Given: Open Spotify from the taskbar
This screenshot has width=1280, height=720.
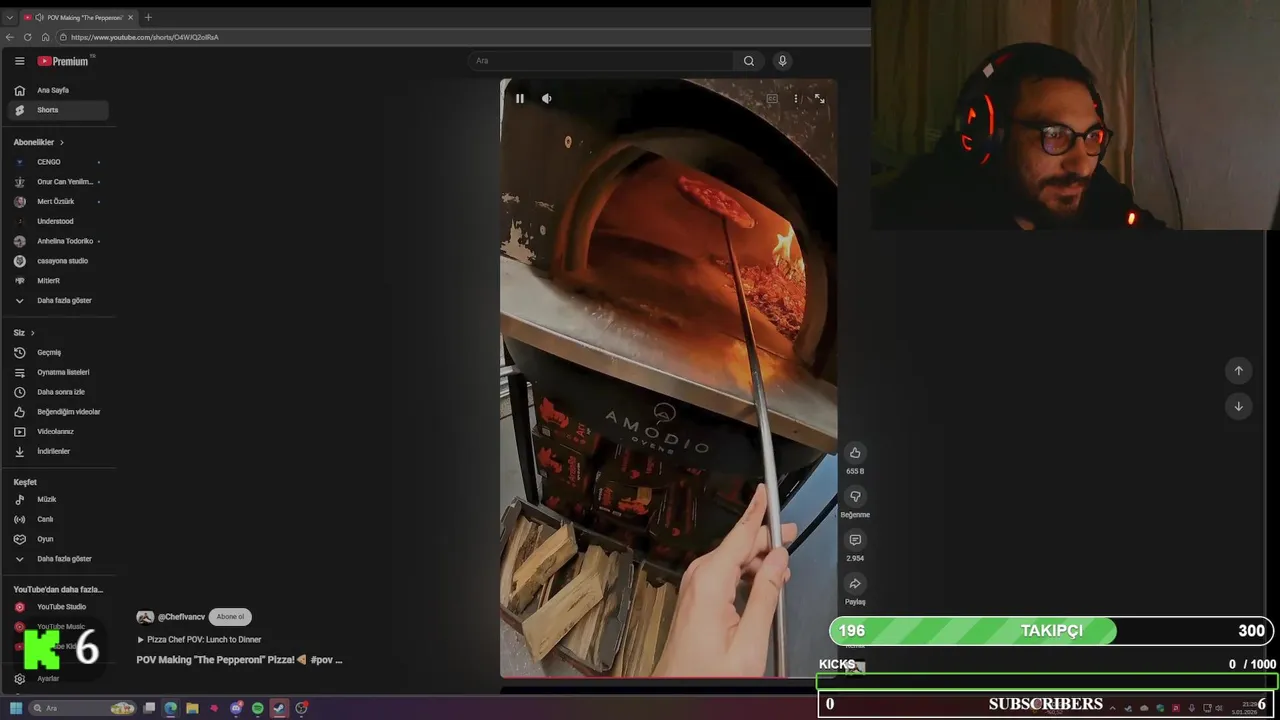Looking at the screenshot, I should click(x=258, y=708).
